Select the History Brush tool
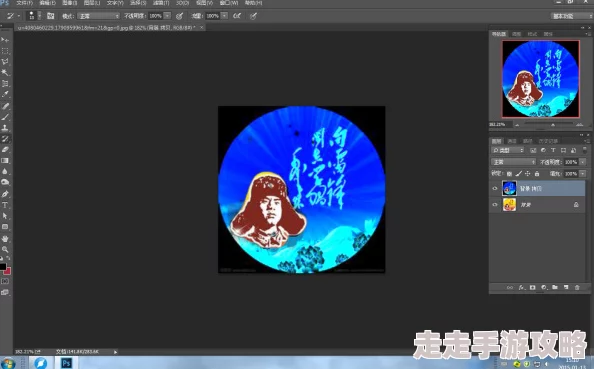Viewport: 594px width, 369px height. 5,139
